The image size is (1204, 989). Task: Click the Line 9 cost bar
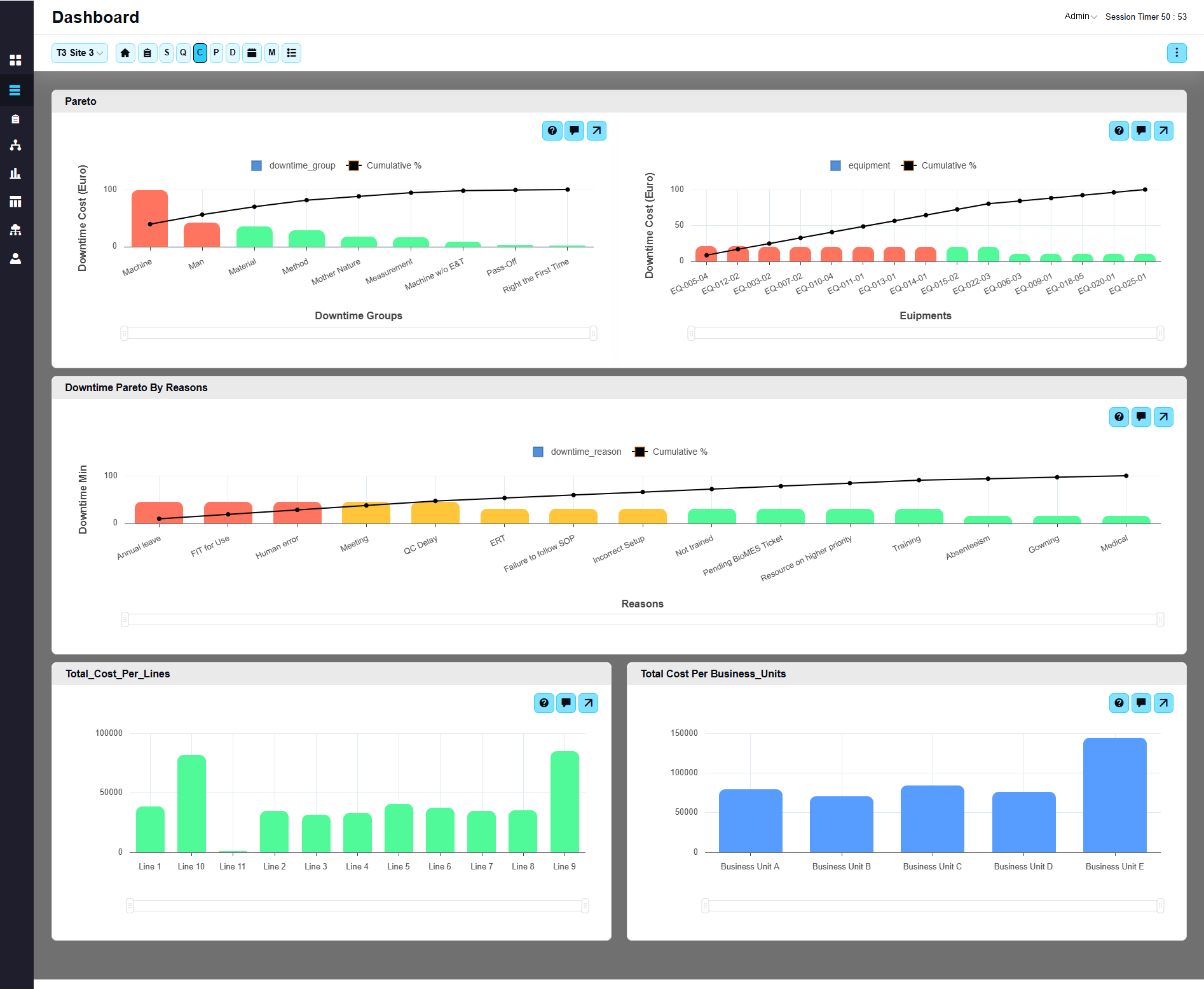tap(564, 801)
